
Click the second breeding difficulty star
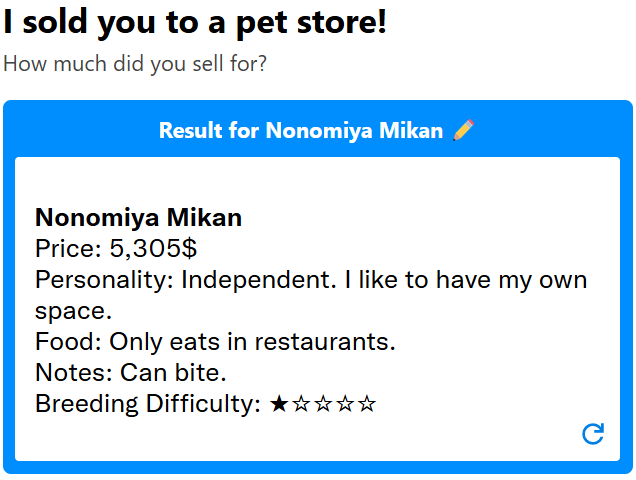pos(301,404)
